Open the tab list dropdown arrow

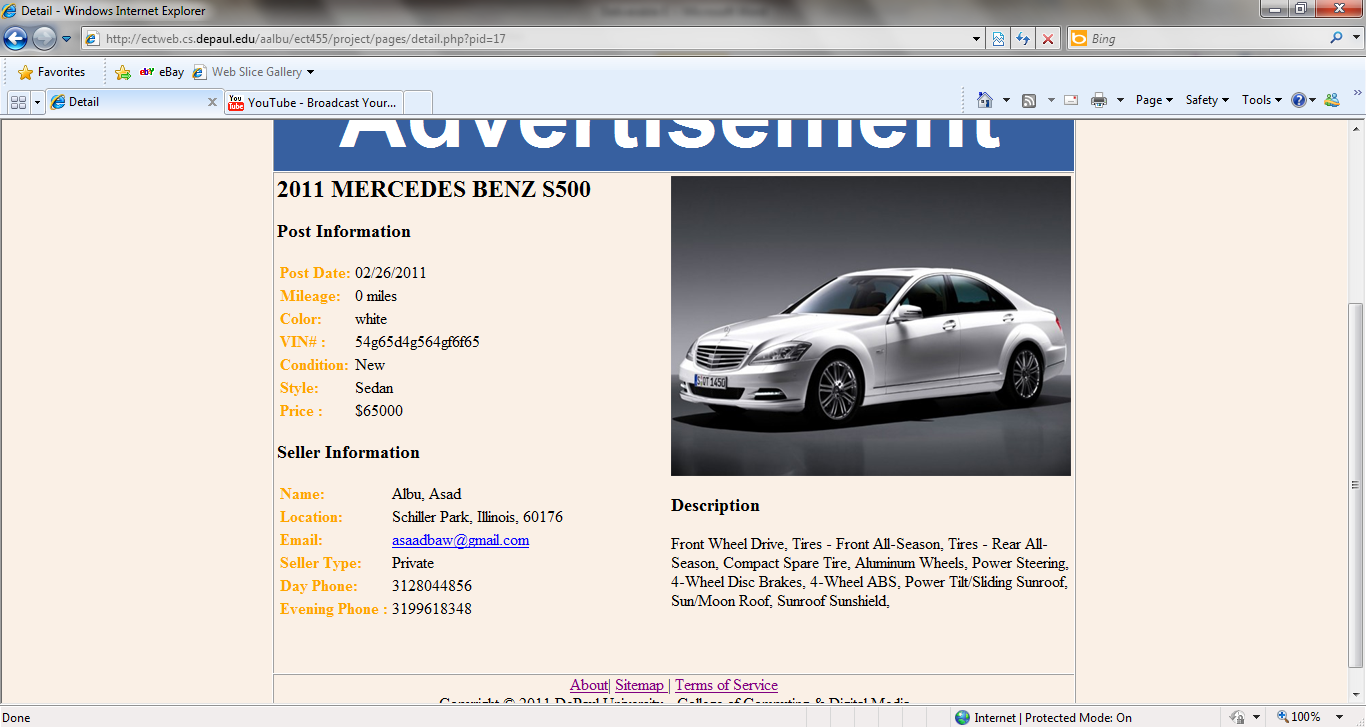(x=38, y=102)
